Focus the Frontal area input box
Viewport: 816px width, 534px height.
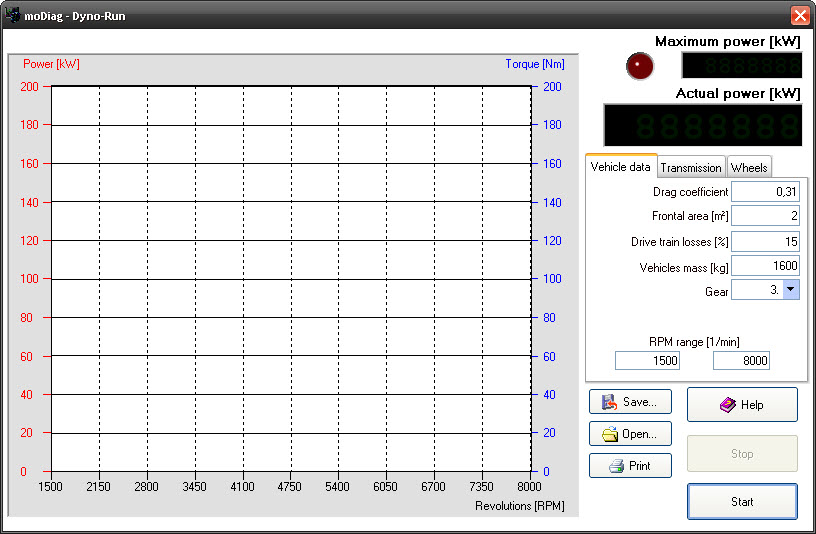click(765, 216)
